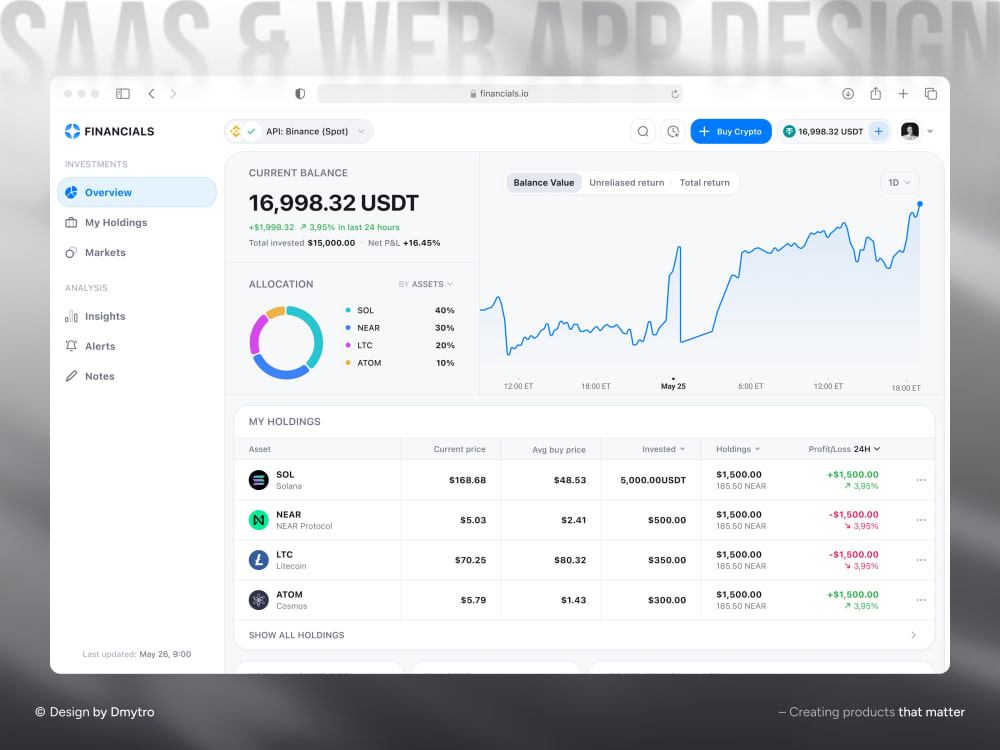Viewport: 1000px width, 750px height.
Task: Click the privacy shield icon
Action: click(x=300, y=94)
